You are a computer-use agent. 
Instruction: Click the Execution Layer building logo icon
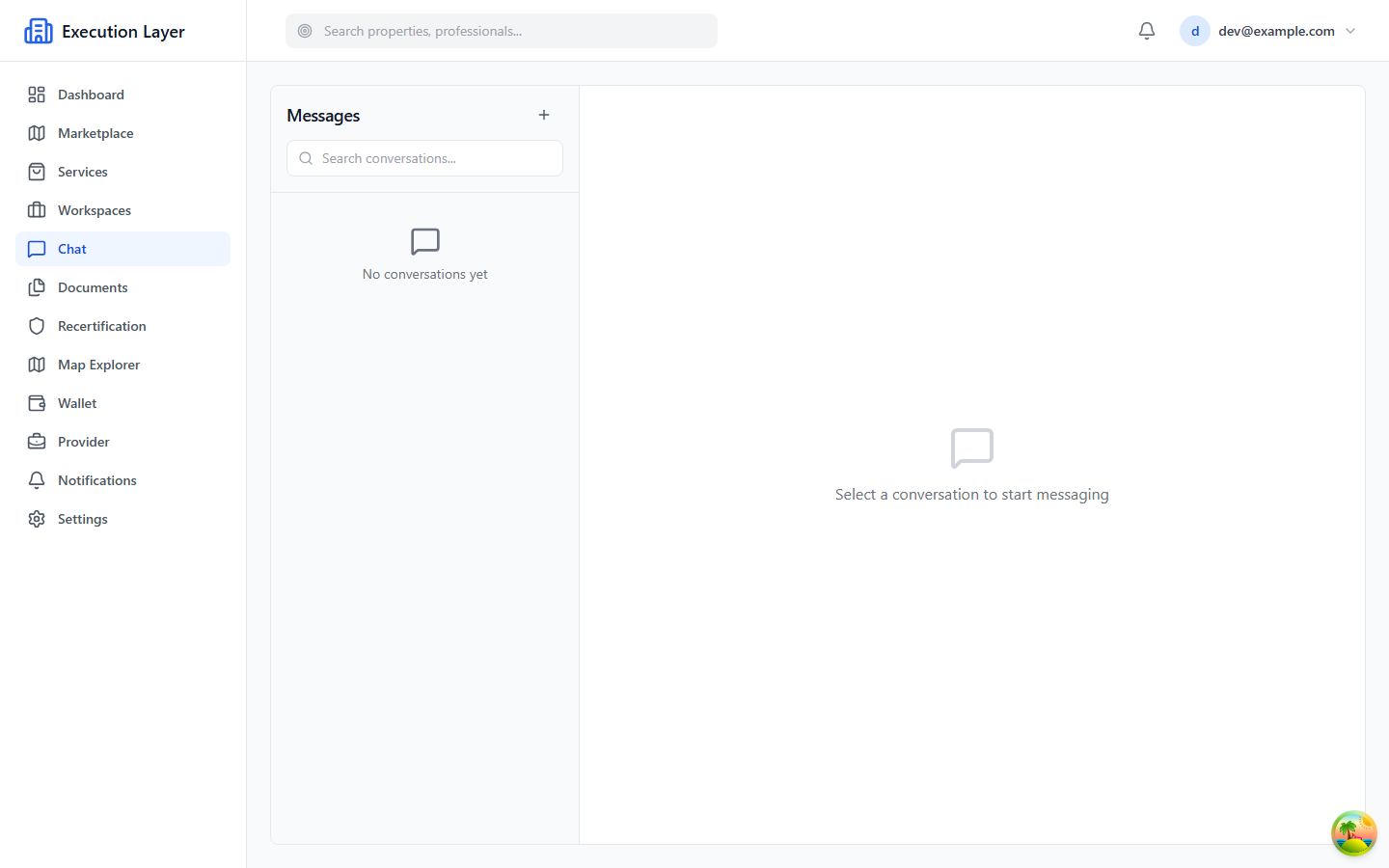39,31
